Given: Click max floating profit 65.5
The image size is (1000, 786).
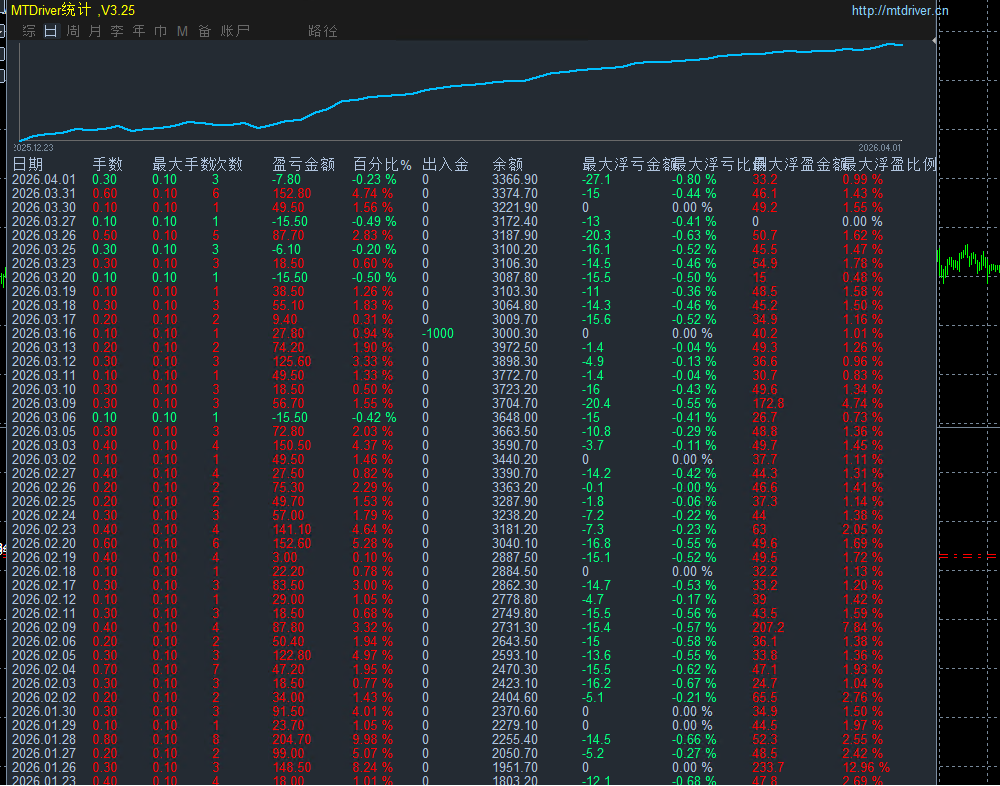Looking at the screenshot, I should tap(764, 697).
